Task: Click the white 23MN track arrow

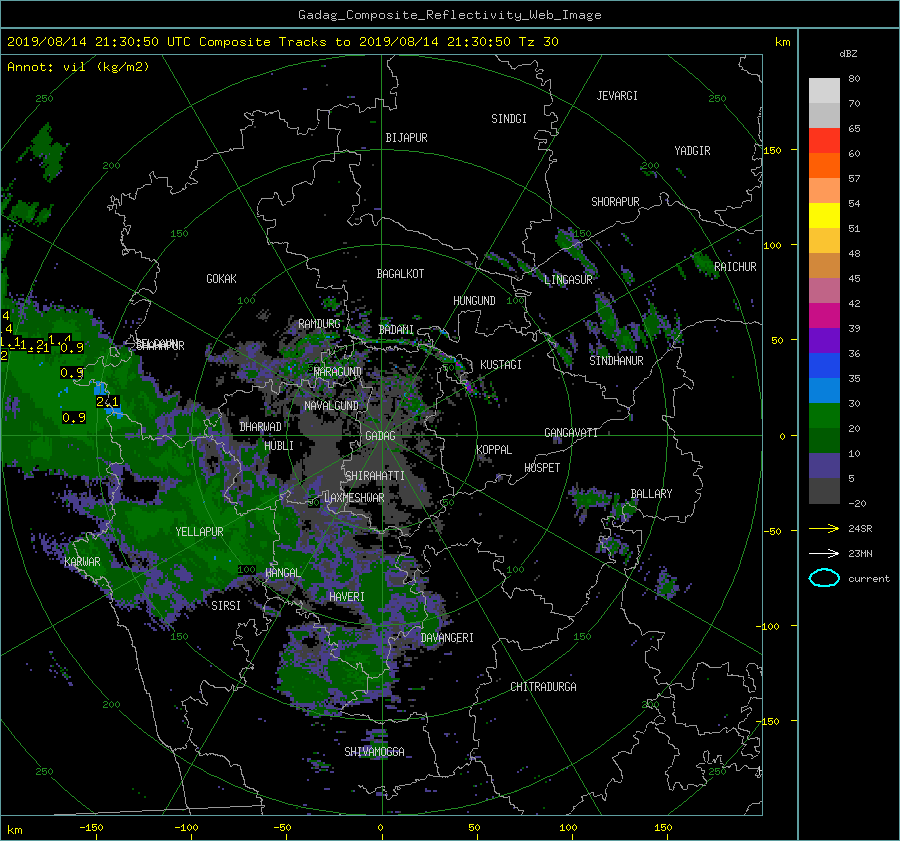Action: (824, 553)
